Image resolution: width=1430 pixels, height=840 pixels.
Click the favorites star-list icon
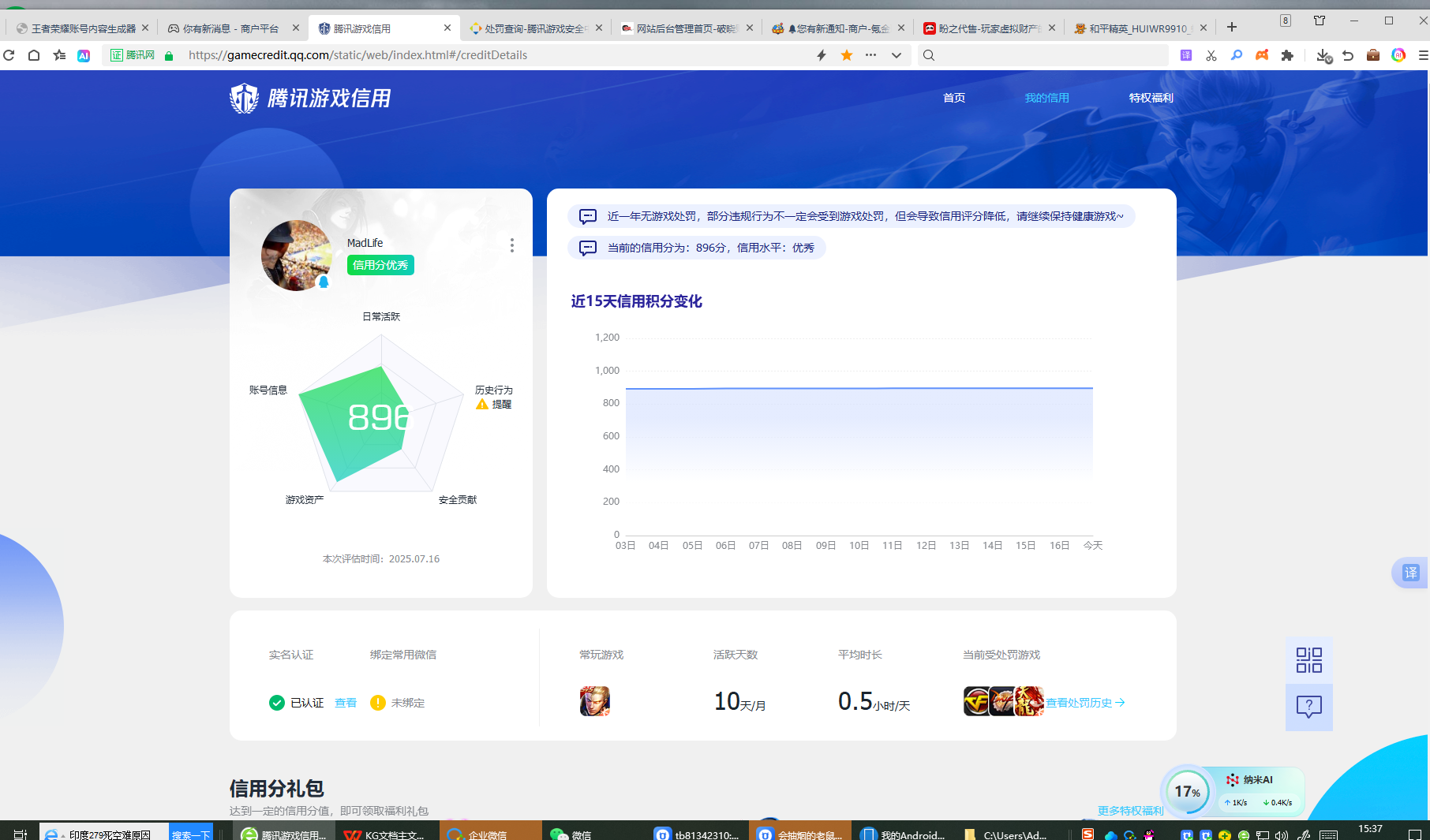59,55
